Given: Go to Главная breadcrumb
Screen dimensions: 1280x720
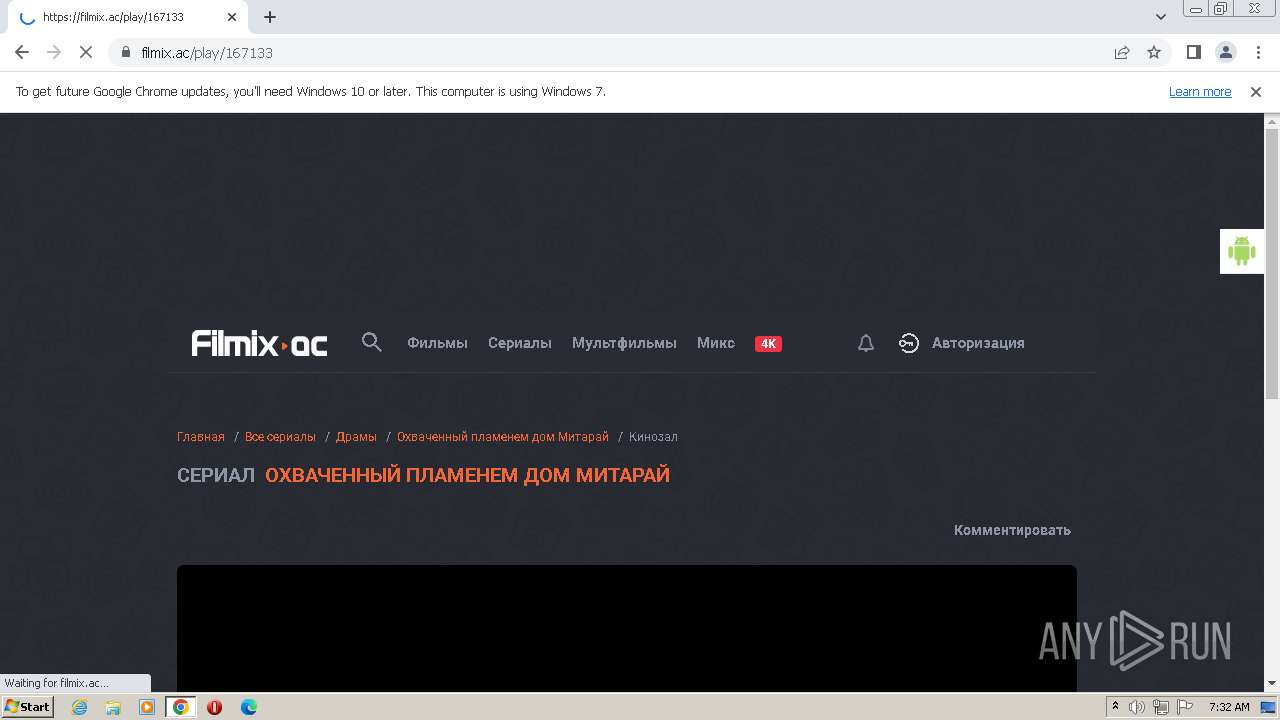Looking at the screenshot, I should (201, 437).
